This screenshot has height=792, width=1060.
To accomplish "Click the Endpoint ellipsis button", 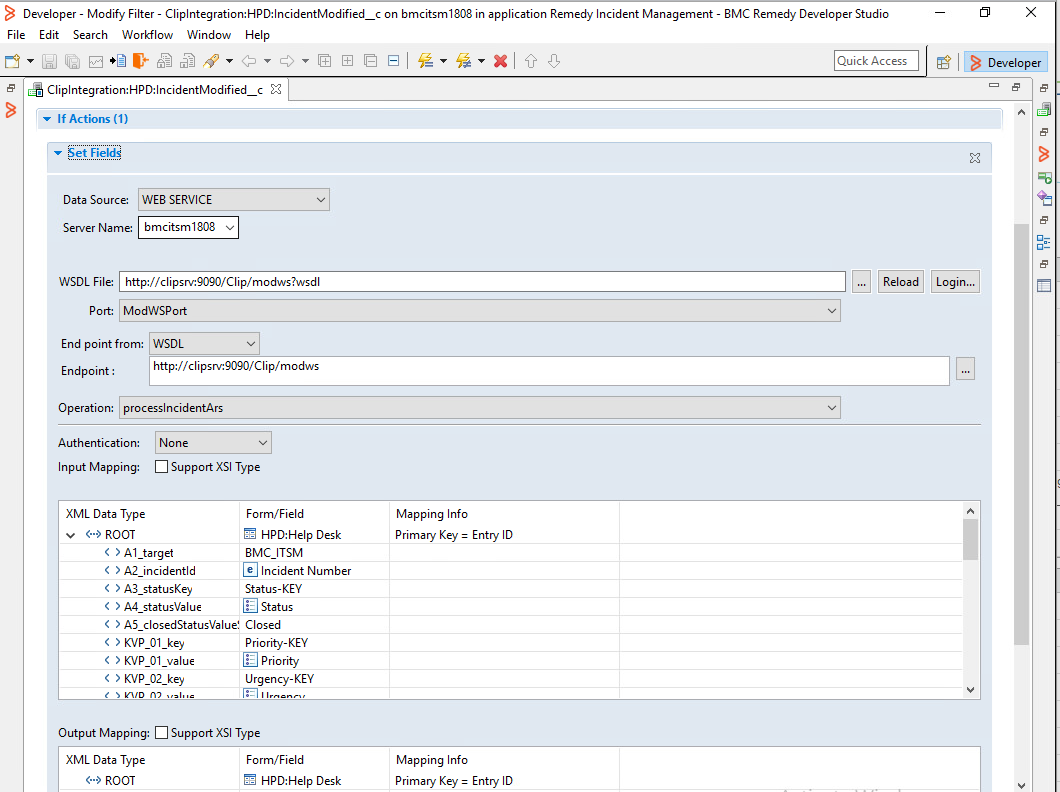I will 965,370.
